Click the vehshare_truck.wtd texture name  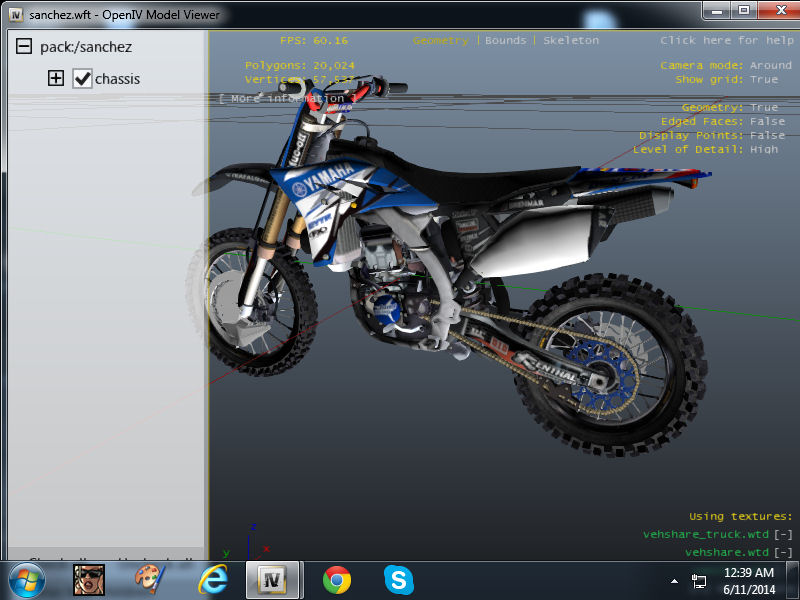pos(706,534)
